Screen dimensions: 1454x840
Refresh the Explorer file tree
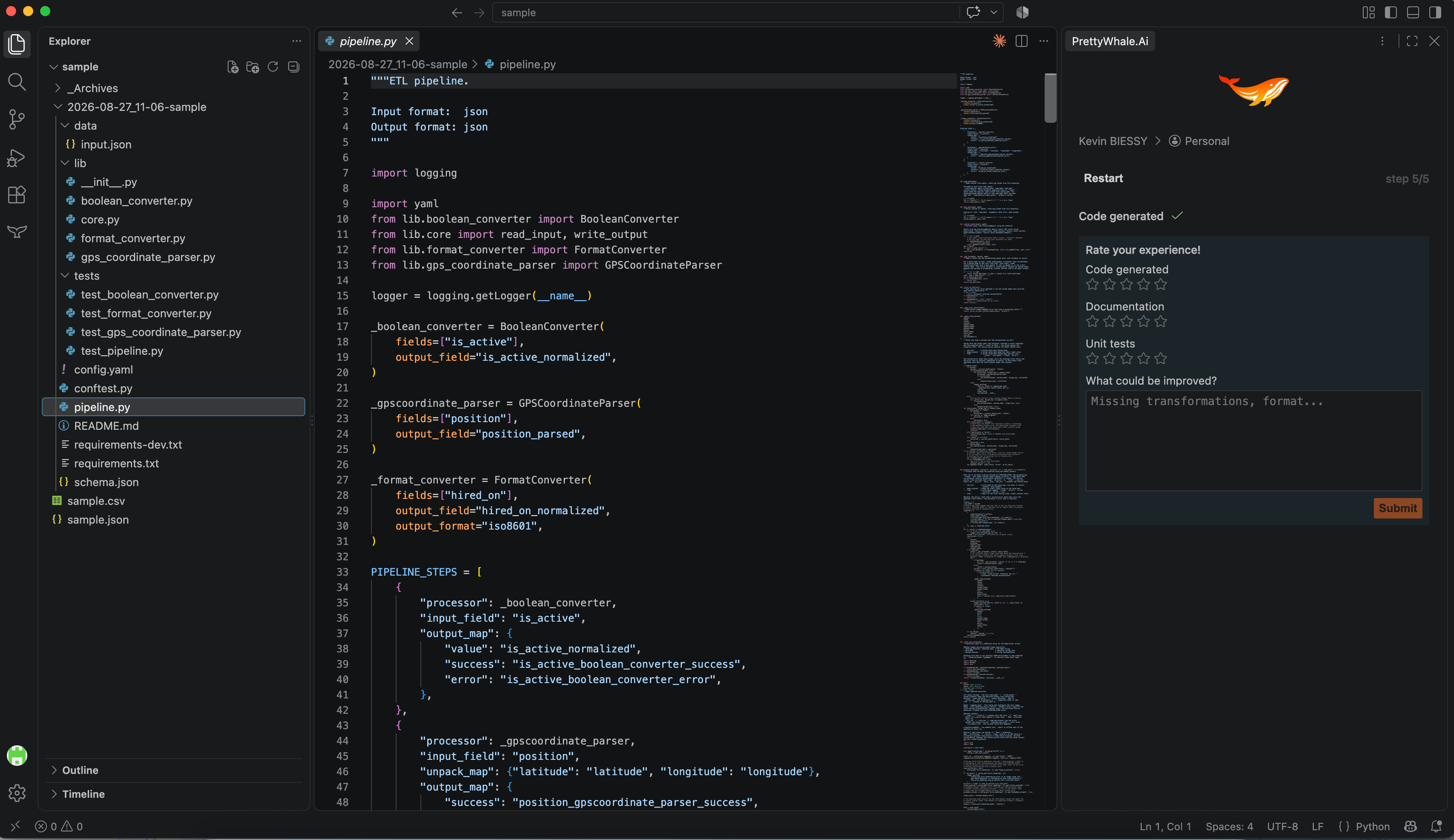coord(273,67)
